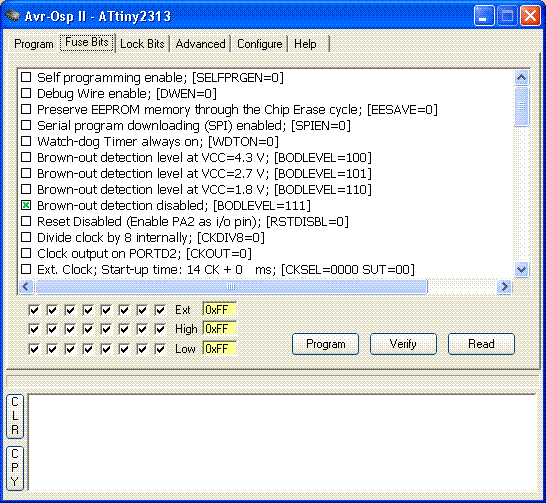Click the vertical scrollbar thumb of fuse list
The height and width of the screenshot is (503, 546).
[521, 107]
